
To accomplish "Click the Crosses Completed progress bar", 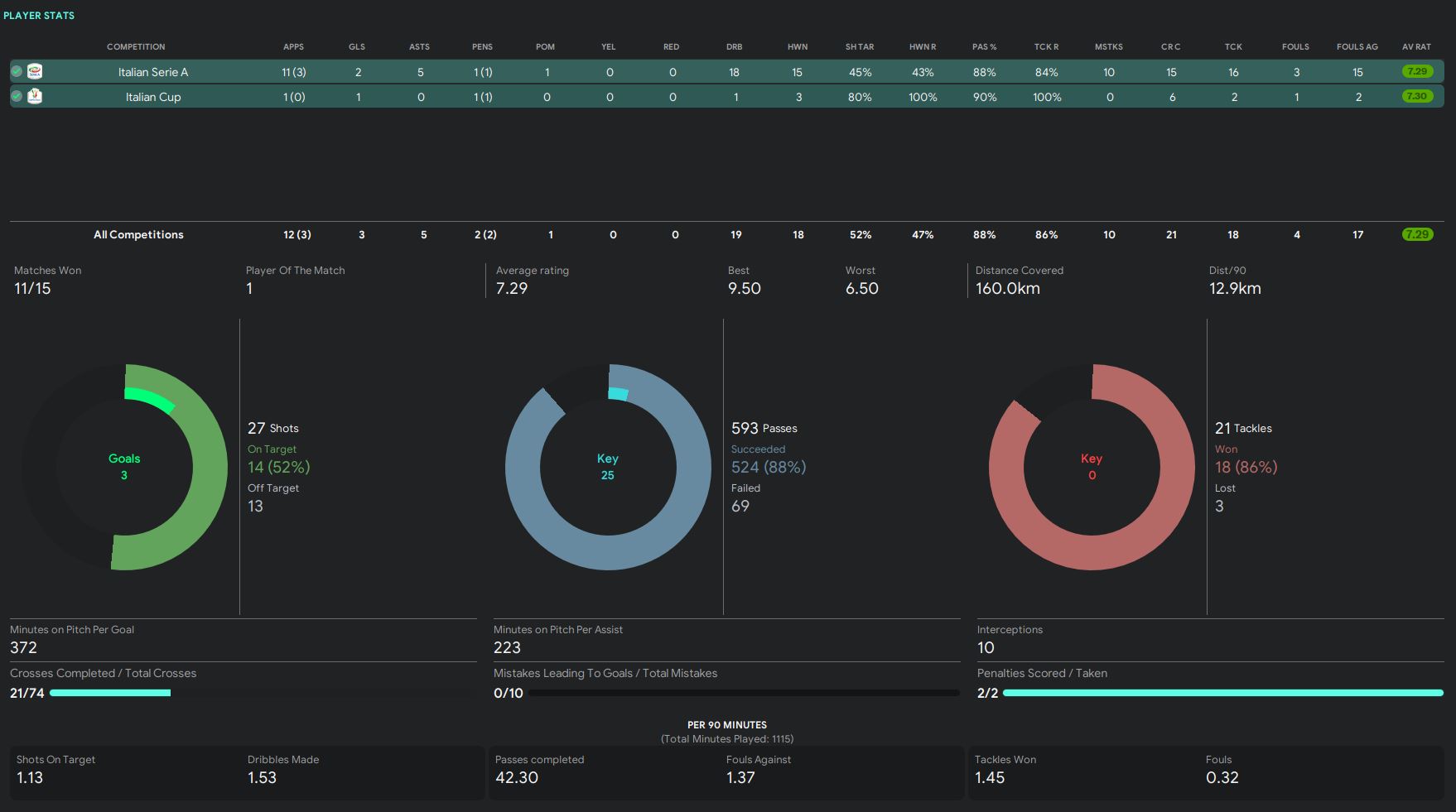I will click(x=110, y=693).
